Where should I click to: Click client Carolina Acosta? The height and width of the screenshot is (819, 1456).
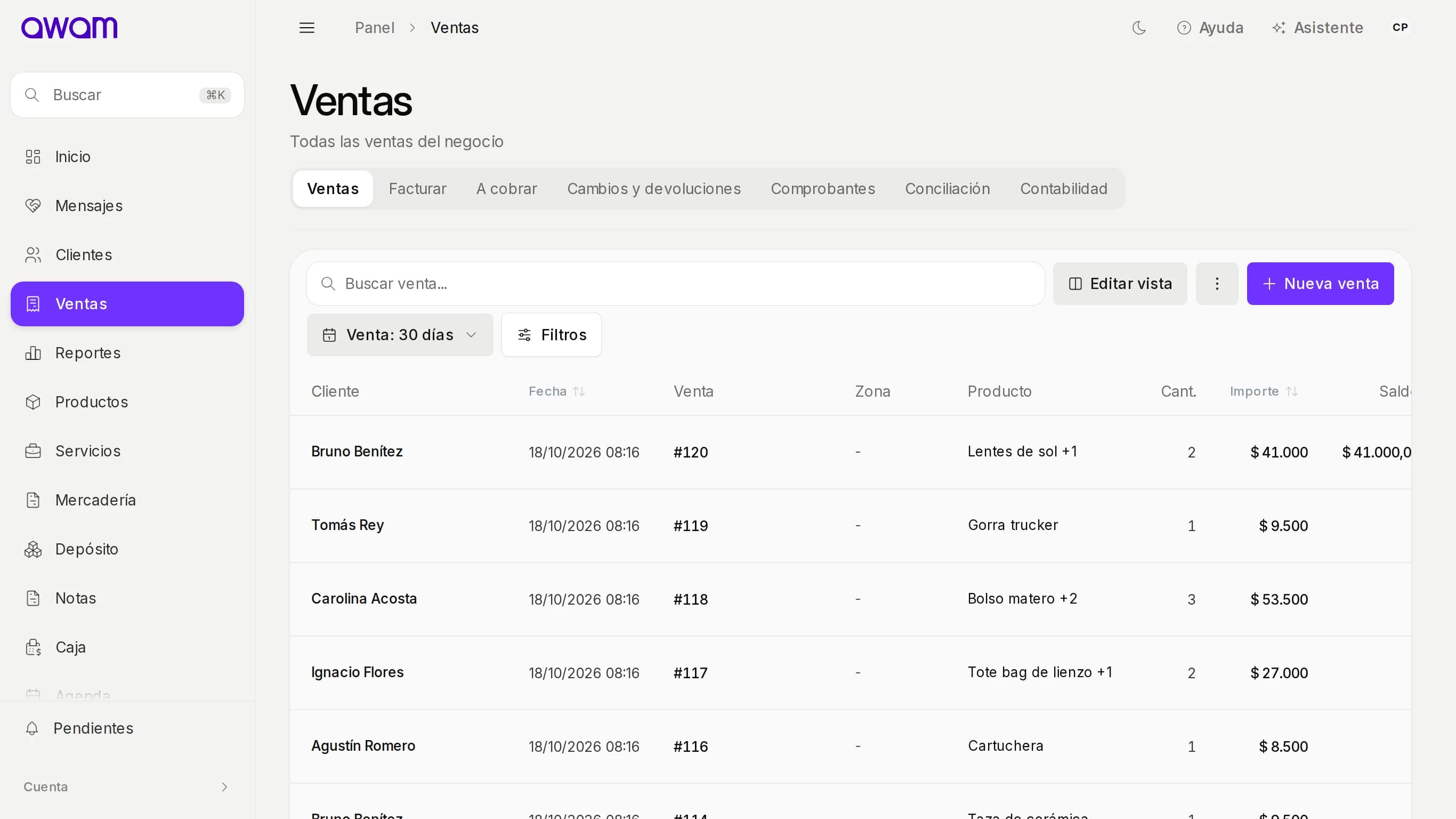coord(364,599)
